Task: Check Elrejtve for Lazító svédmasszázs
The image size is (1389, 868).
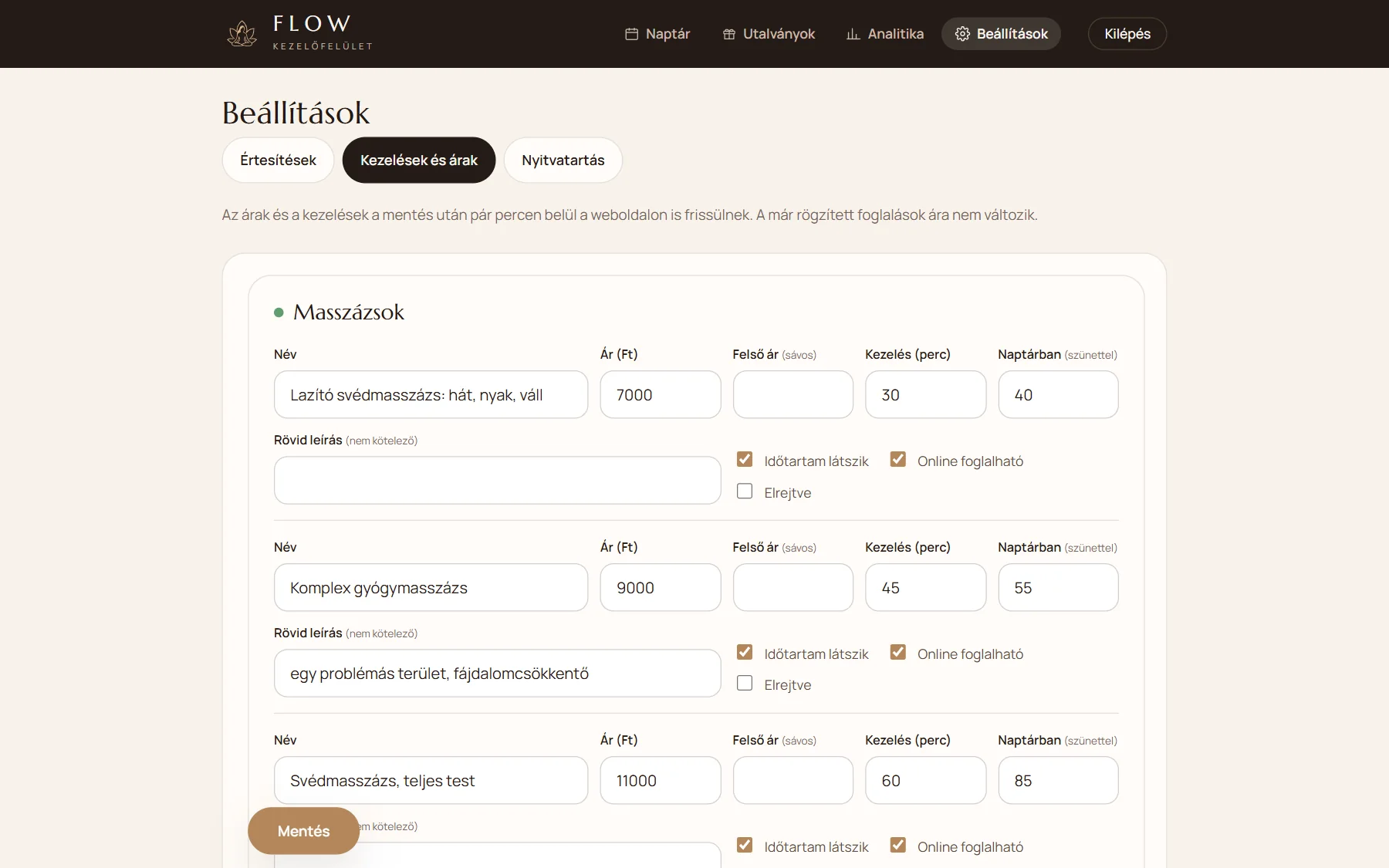Action: pos(745,491)
